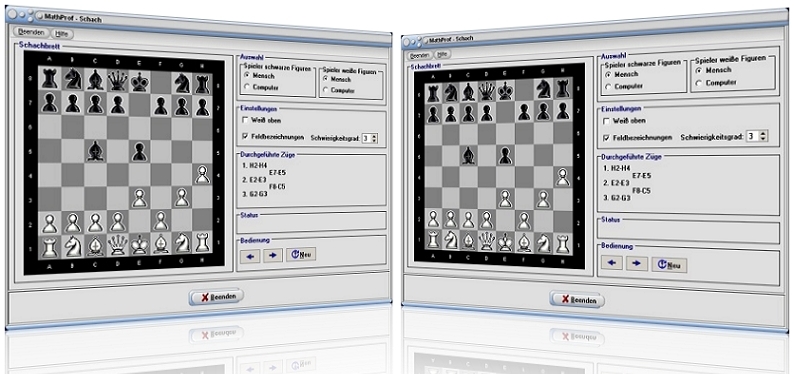Select black rook on A8 in left board
The image size is (794, 374).
pyautogui.click(x=50, y=78)
